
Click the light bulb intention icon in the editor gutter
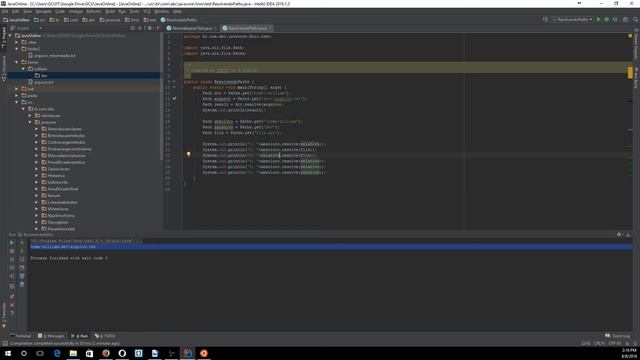(x=188, y=155)
